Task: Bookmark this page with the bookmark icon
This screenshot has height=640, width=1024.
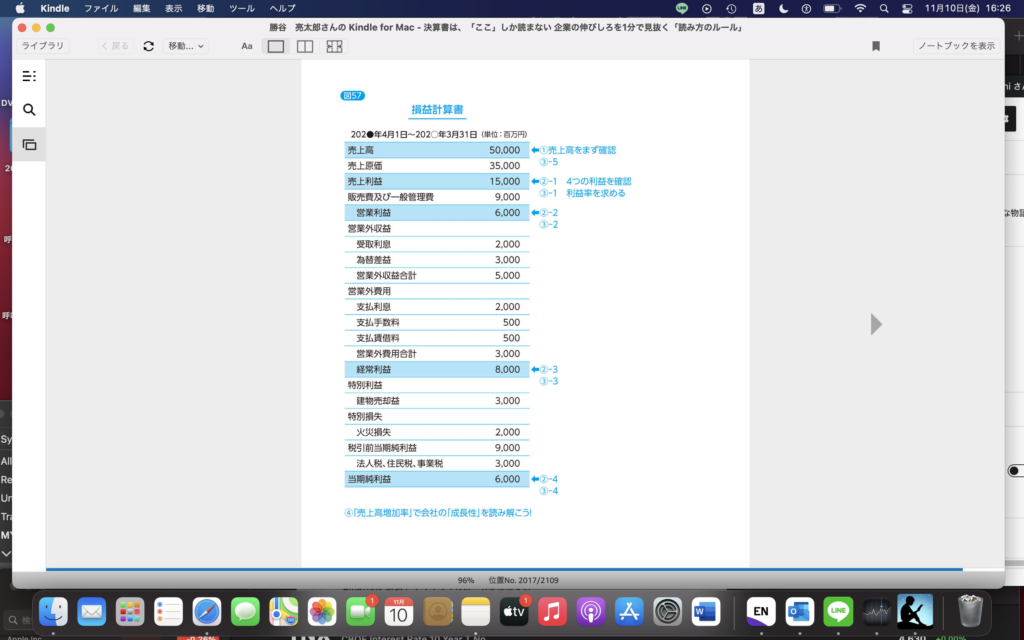Action: click(x=876, y=46)
